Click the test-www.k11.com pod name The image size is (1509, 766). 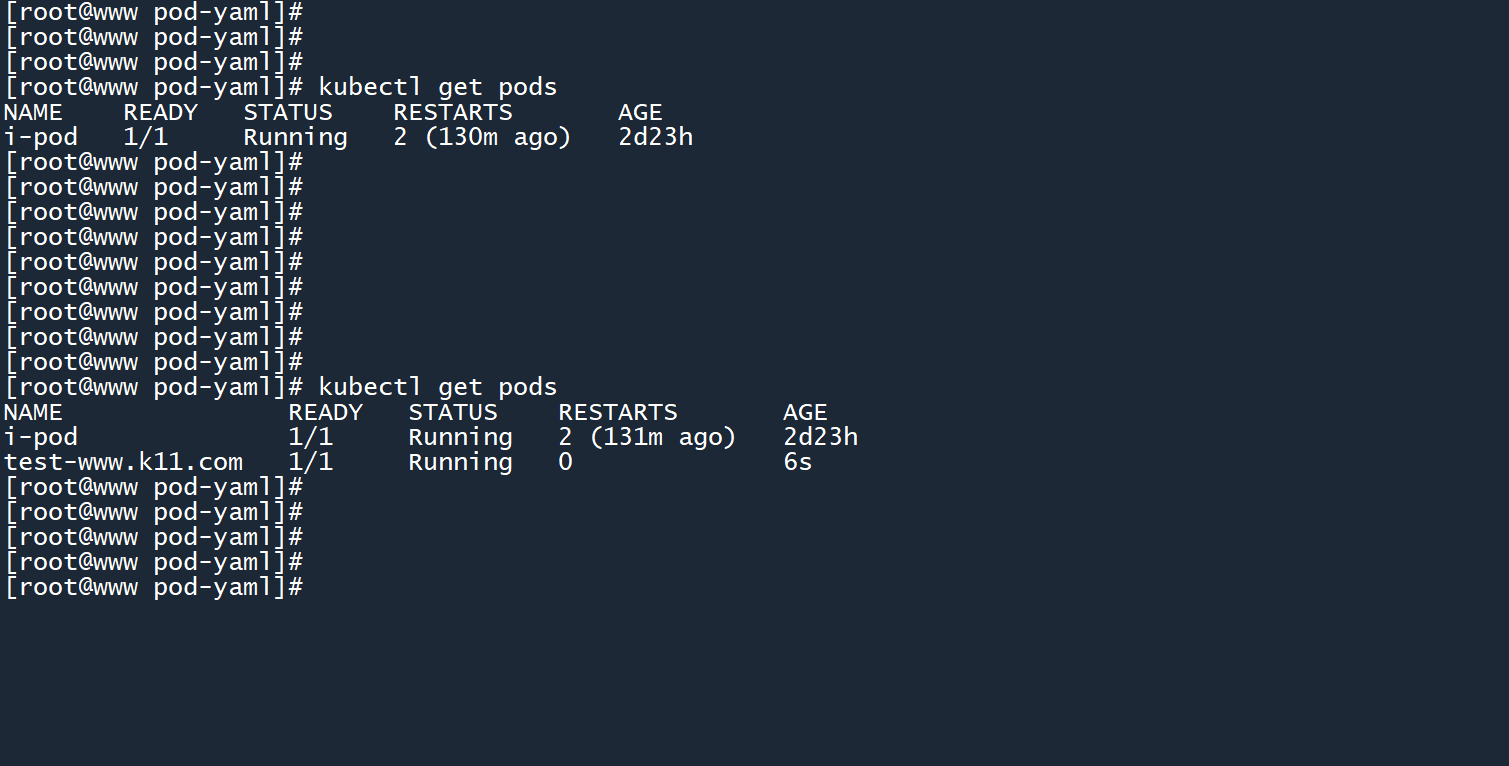123,462
